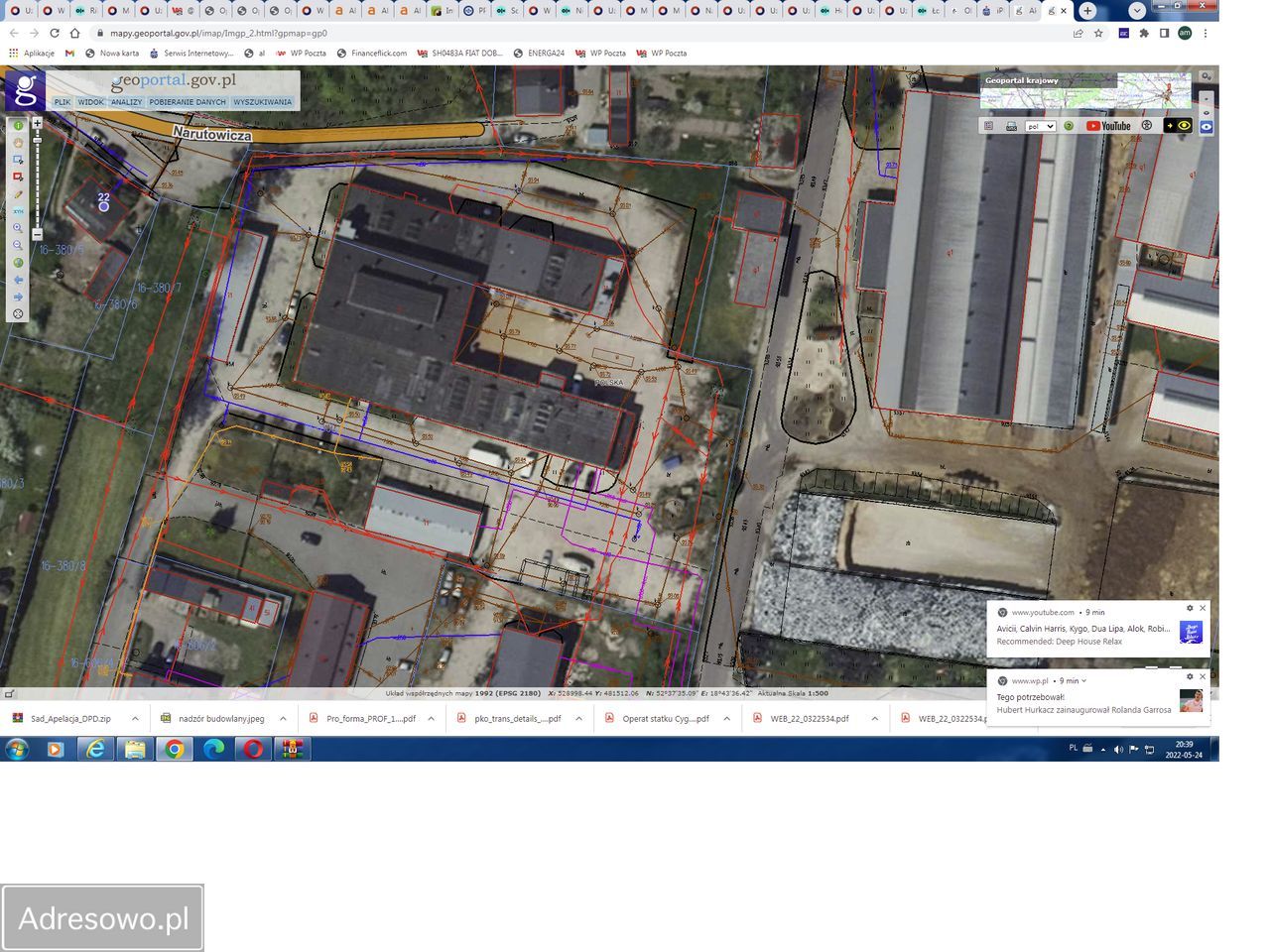Click the zoom slider plus button
The height and width of the screenshot is (952, 1270).
37,124
